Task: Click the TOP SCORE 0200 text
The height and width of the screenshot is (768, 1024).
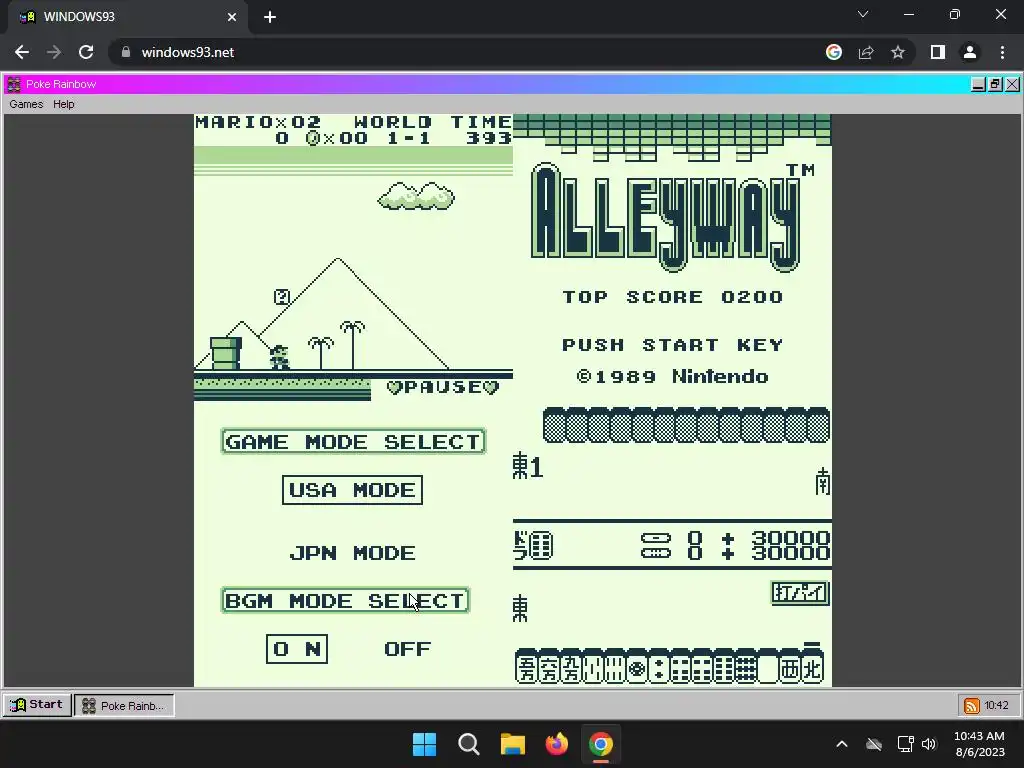Action: [673, 297]
